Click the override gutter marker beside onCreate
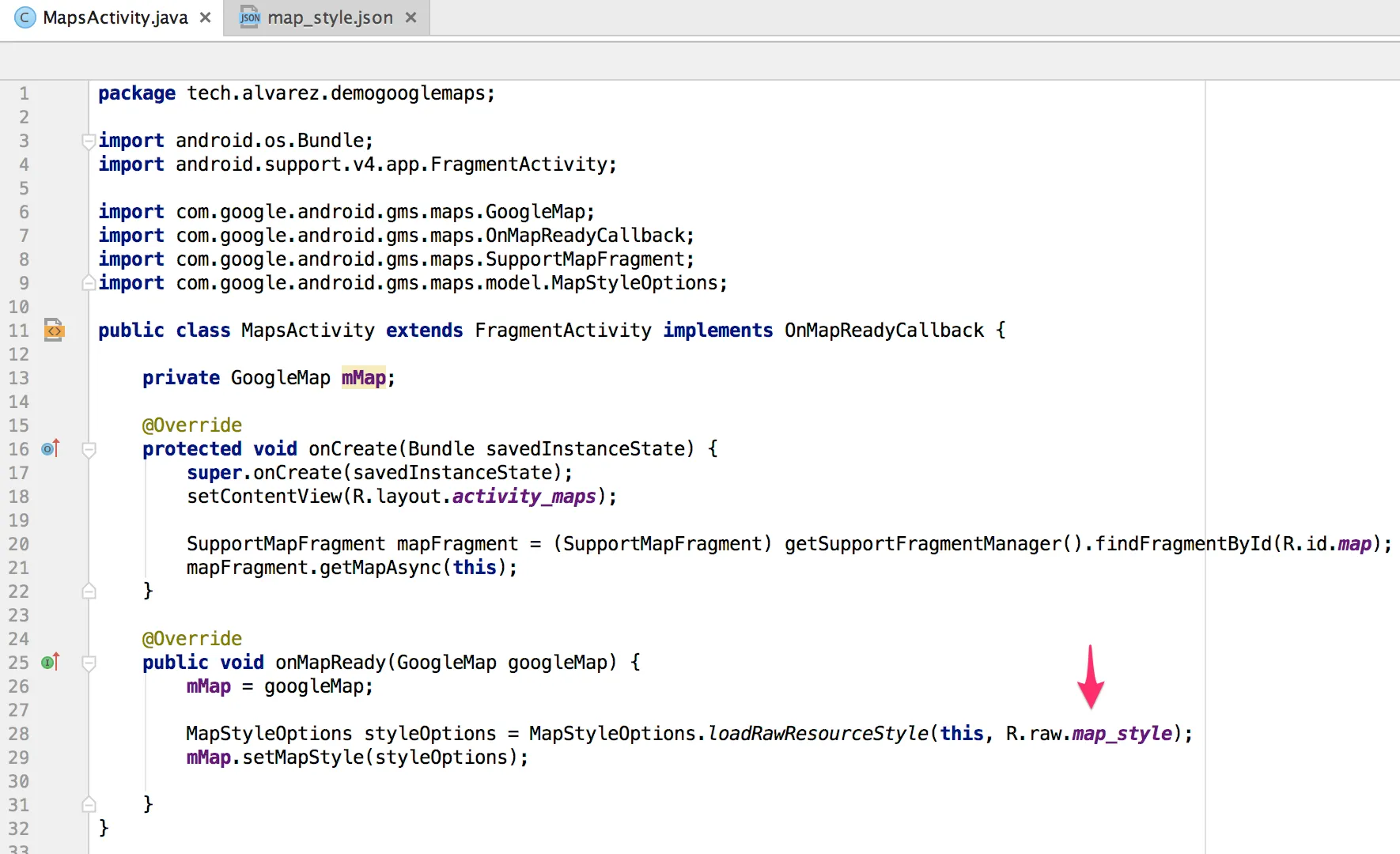1400x854 pixels. click(x=50, y=448)
